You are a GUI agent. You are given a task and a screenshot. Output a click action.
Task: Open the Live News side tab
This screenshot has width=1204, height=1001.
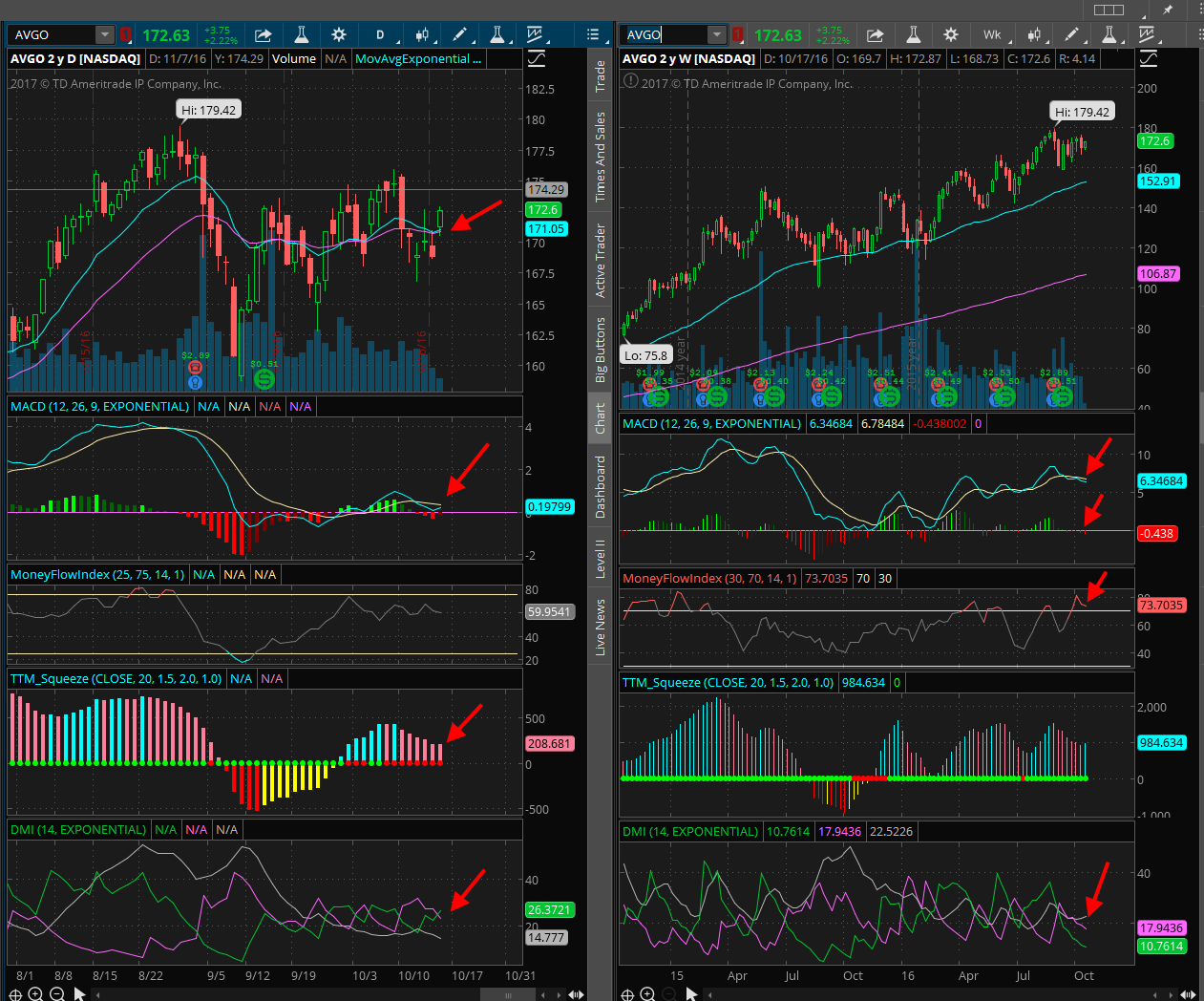[x=601, y=627]
